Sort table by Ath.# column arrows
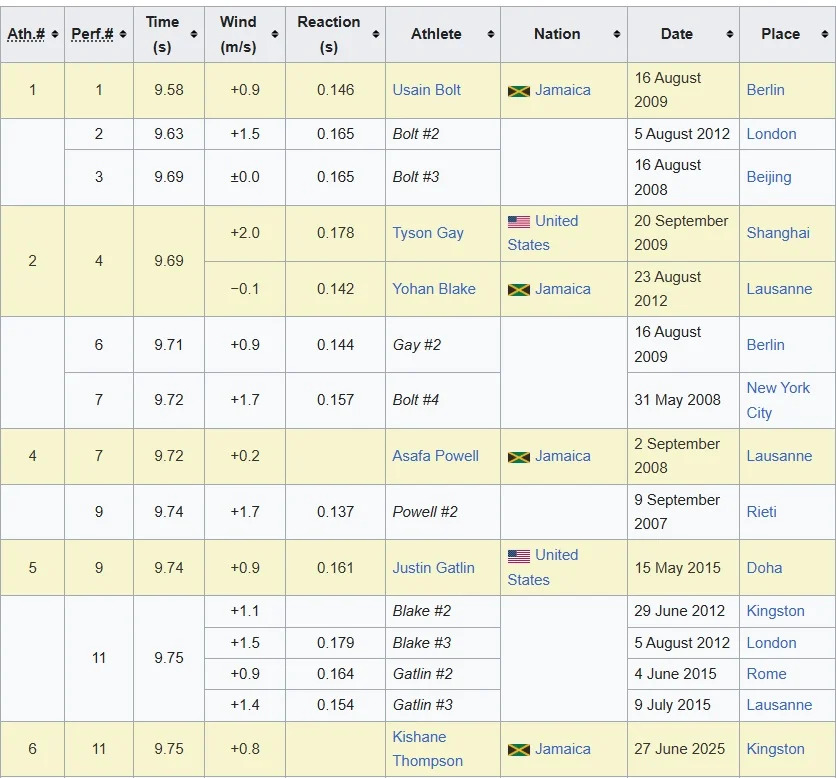The image size is (836, 778). coord(54,34)
